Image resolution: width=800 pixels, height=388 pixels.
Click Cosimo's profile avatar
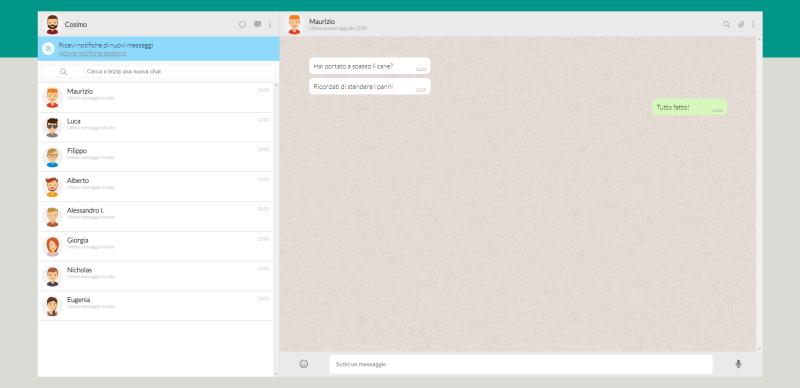[x=52, y=25]
